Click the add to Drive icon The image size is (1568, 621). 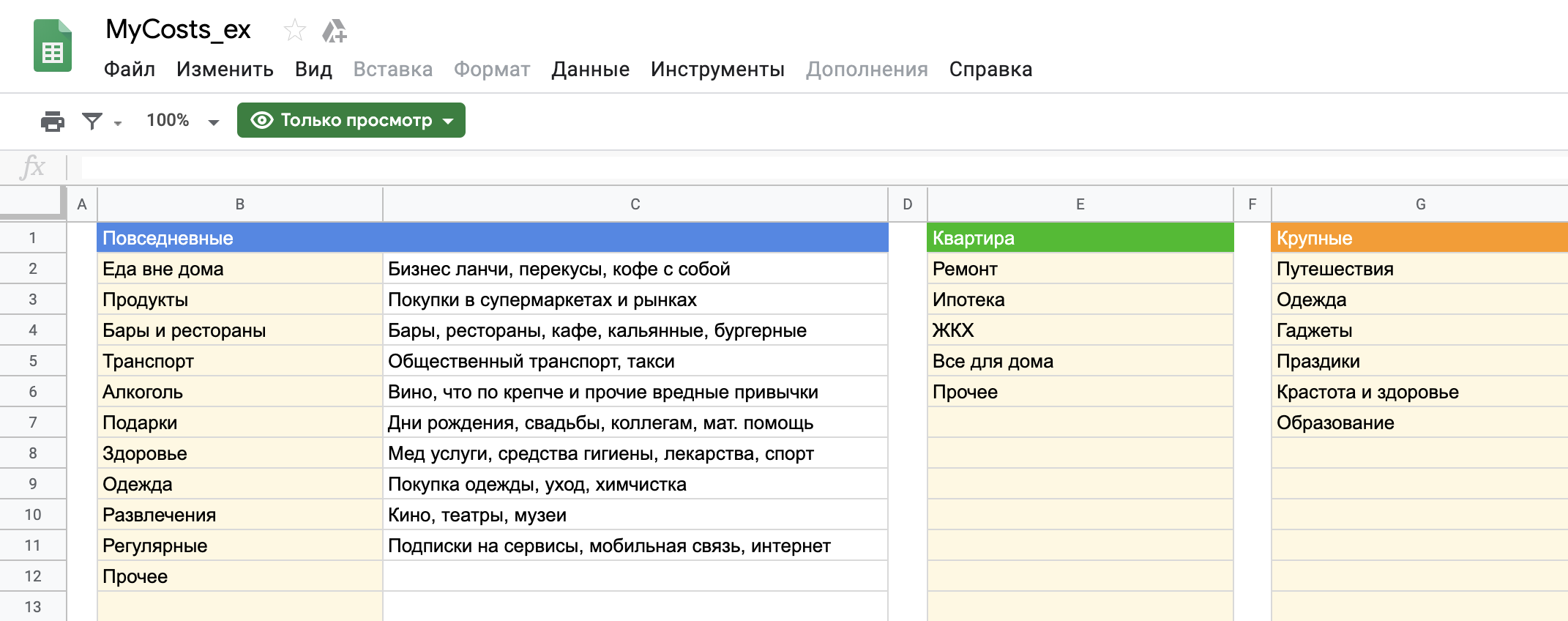tap(335, 31)
